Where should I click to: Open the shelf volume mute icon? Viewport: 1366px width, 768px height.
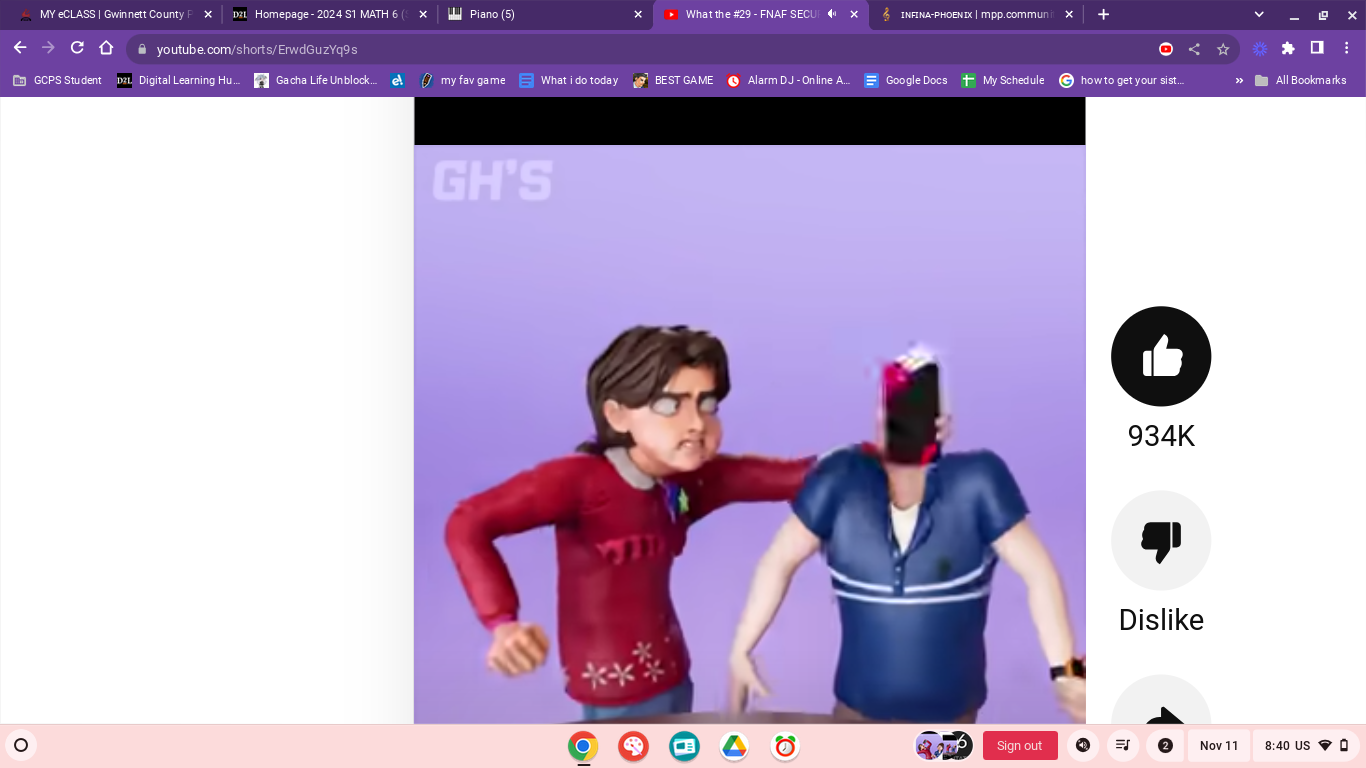1083,745
